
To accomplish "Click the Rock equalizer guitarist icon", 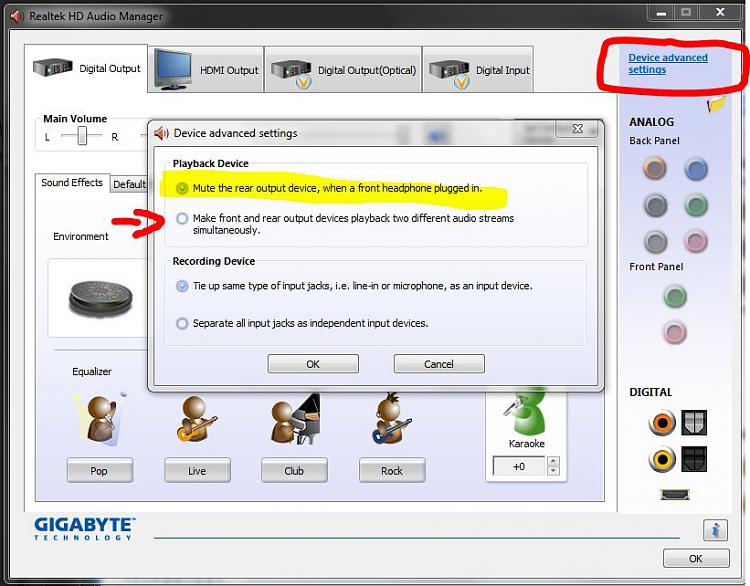I will (x=391, y=419).
